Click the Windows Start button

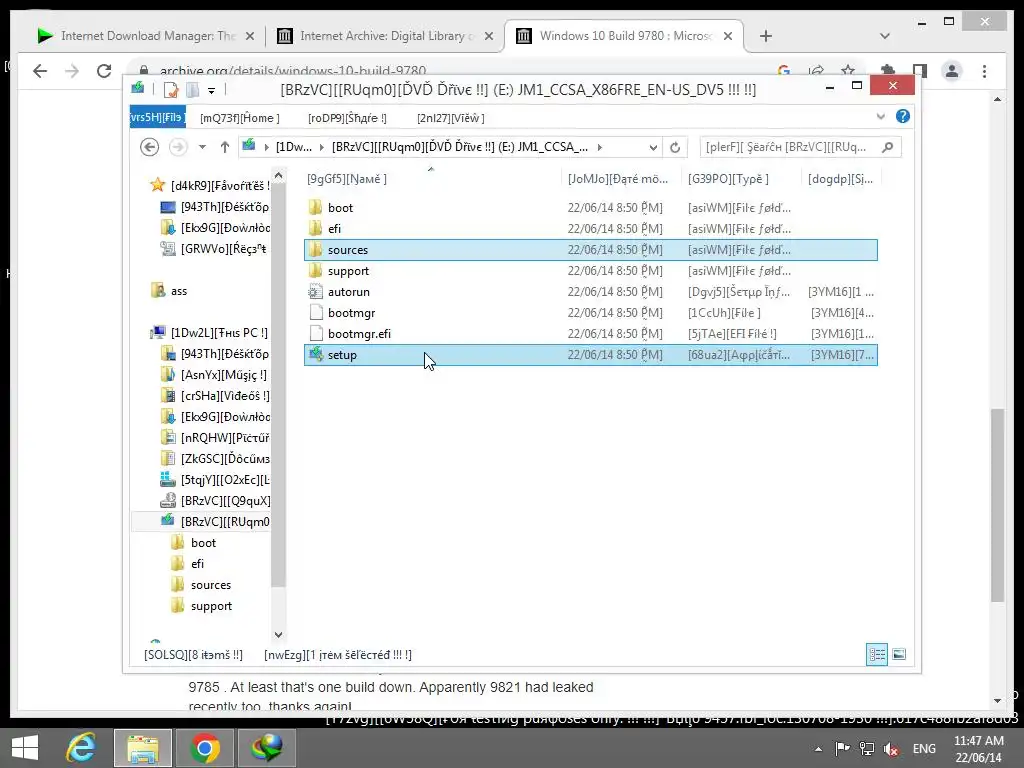[25, 748]
